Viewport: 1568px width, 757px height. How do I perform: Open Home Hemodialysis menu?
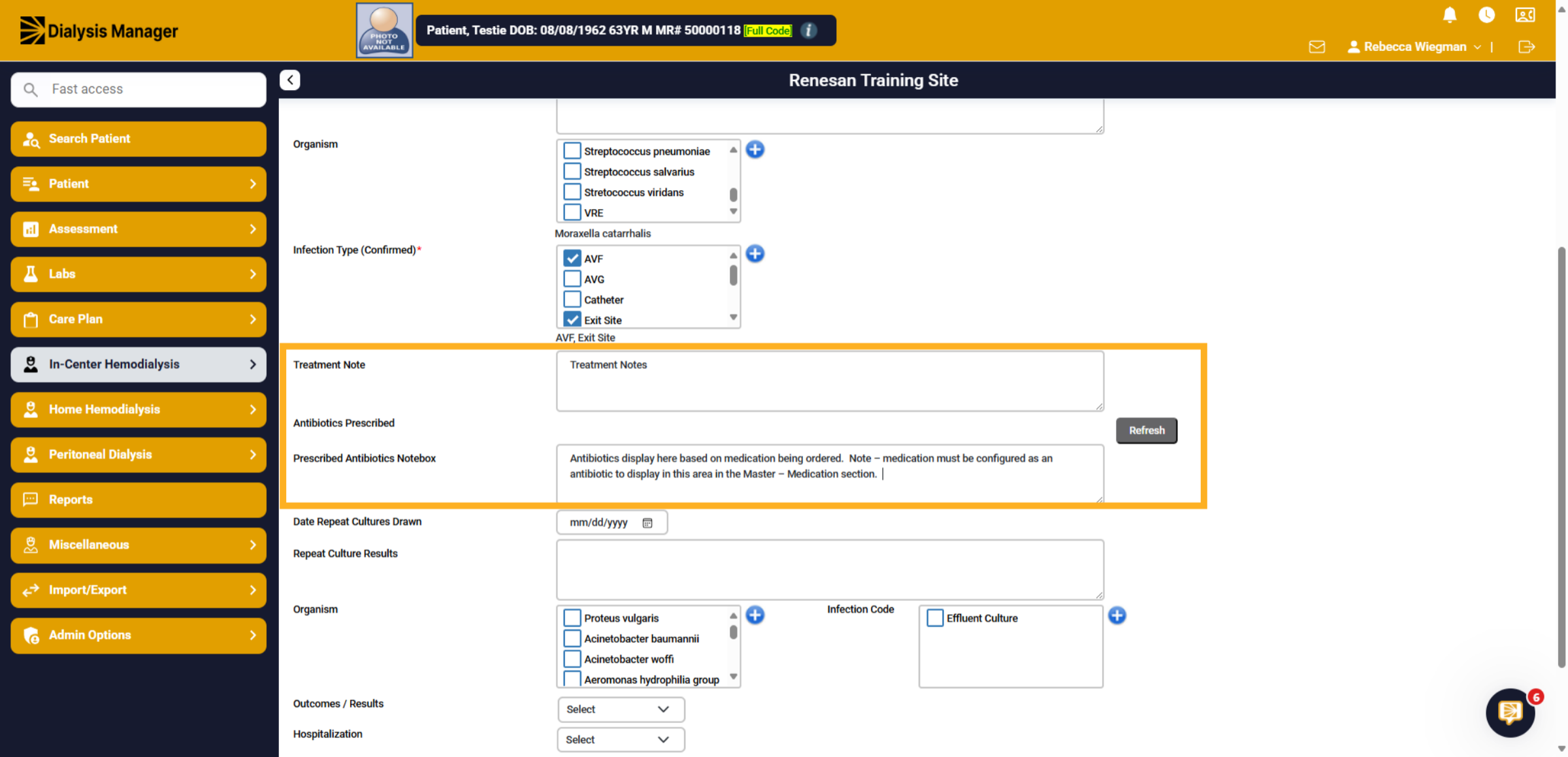click(139, 410)
